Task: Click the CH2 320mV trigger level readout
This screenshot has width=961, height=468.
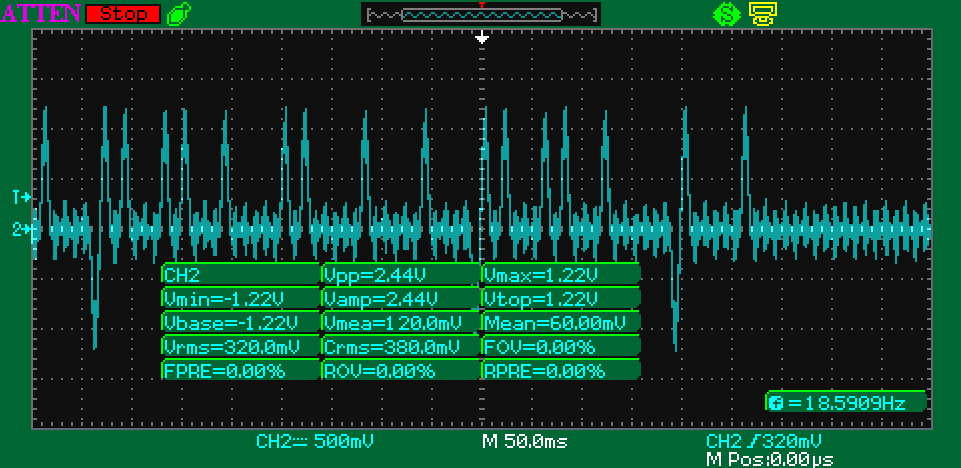Action: (765, 441)
